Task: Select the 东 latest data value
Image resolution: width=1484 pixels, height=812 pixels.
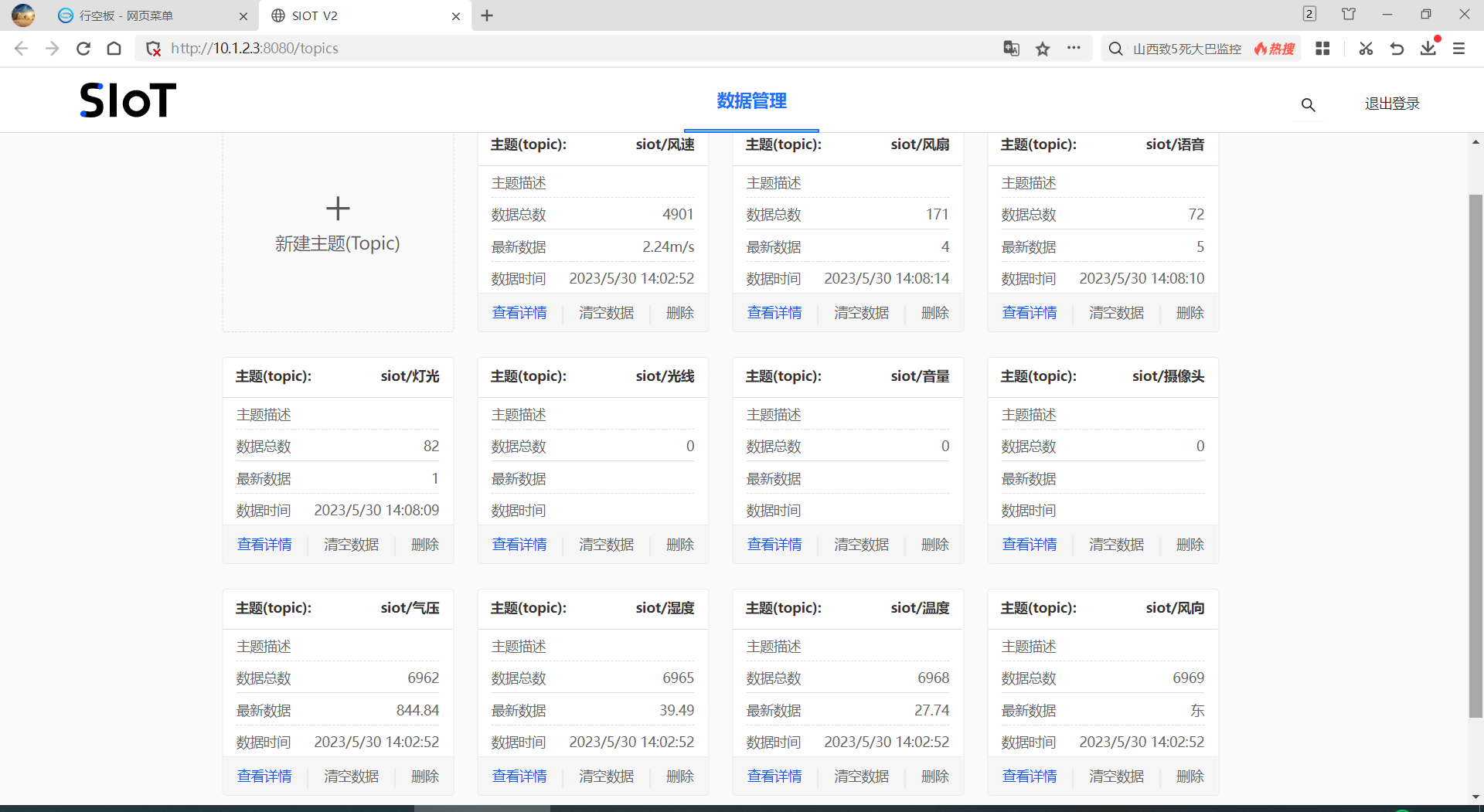Action: [1197, 710]
